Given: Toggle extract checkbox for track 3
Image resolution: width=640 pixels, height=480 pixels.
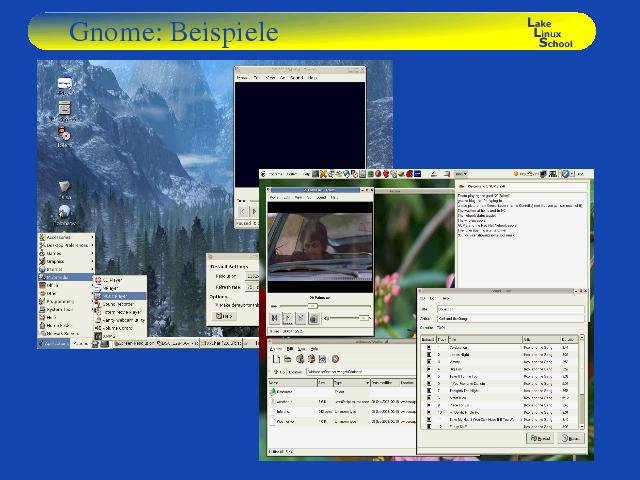Looking at the screenshot, I should [x=429, y=362].
